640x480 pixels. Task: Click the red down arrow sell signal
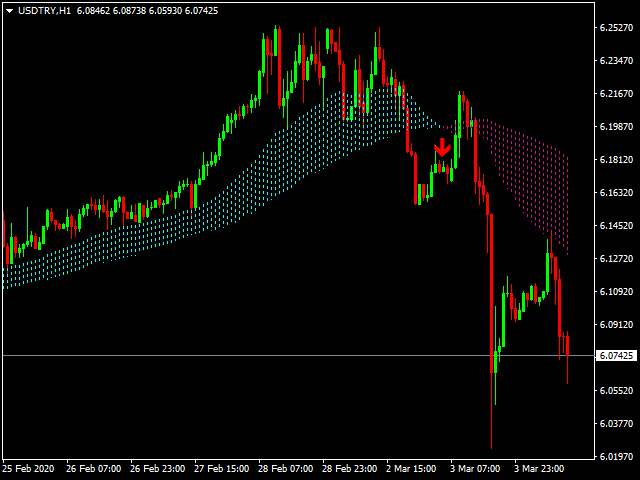(x=442, y=149)
